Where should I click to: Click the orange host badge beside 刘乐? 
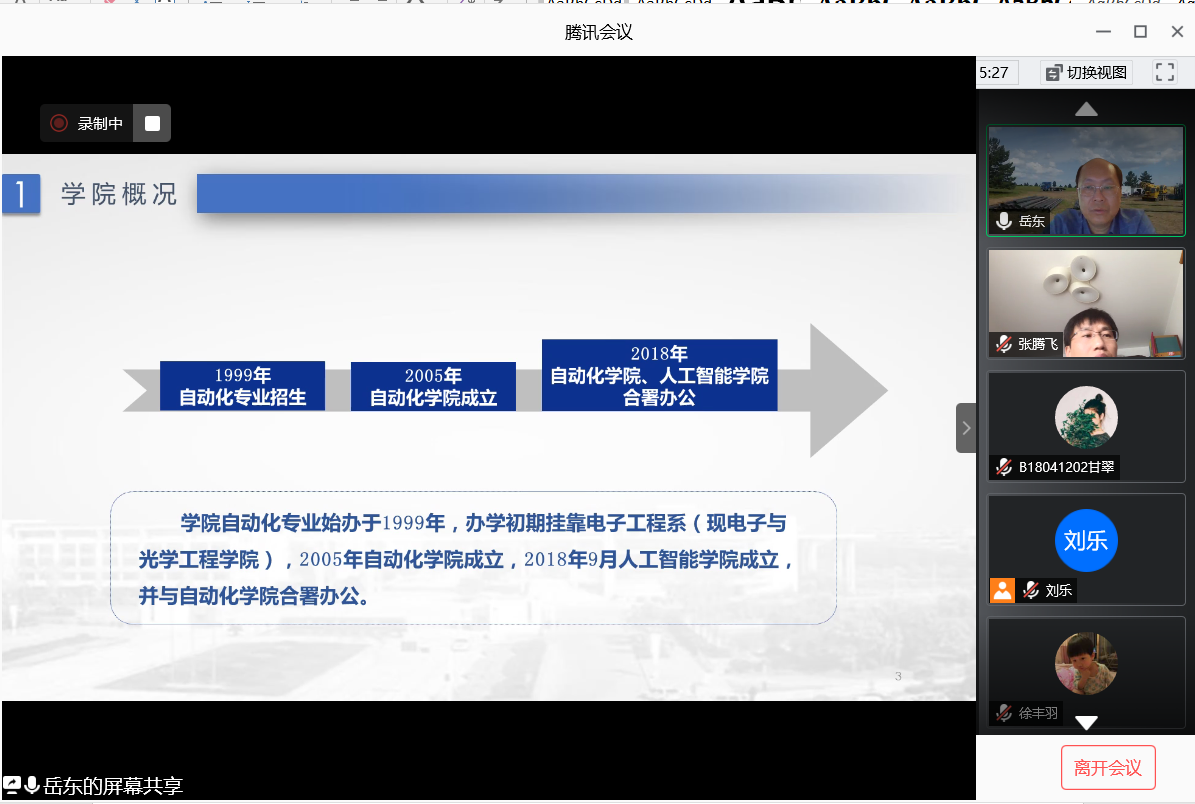(1002, 590)
